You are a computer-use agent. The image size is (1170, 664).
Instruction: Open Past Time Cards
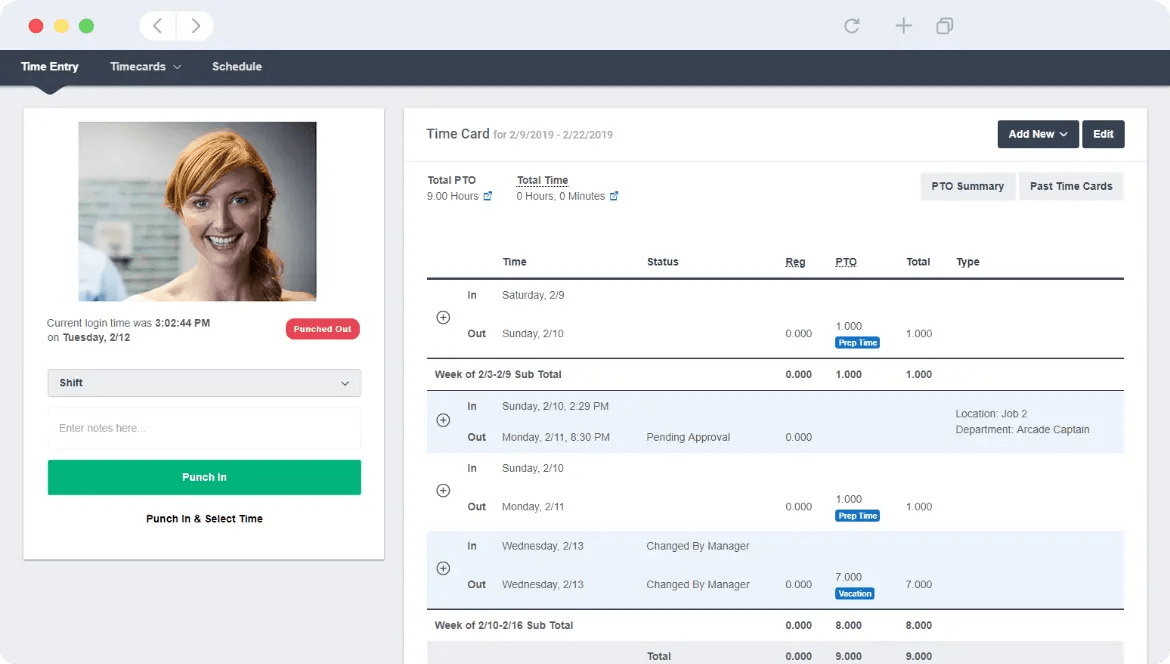[x=1071, y=186]
